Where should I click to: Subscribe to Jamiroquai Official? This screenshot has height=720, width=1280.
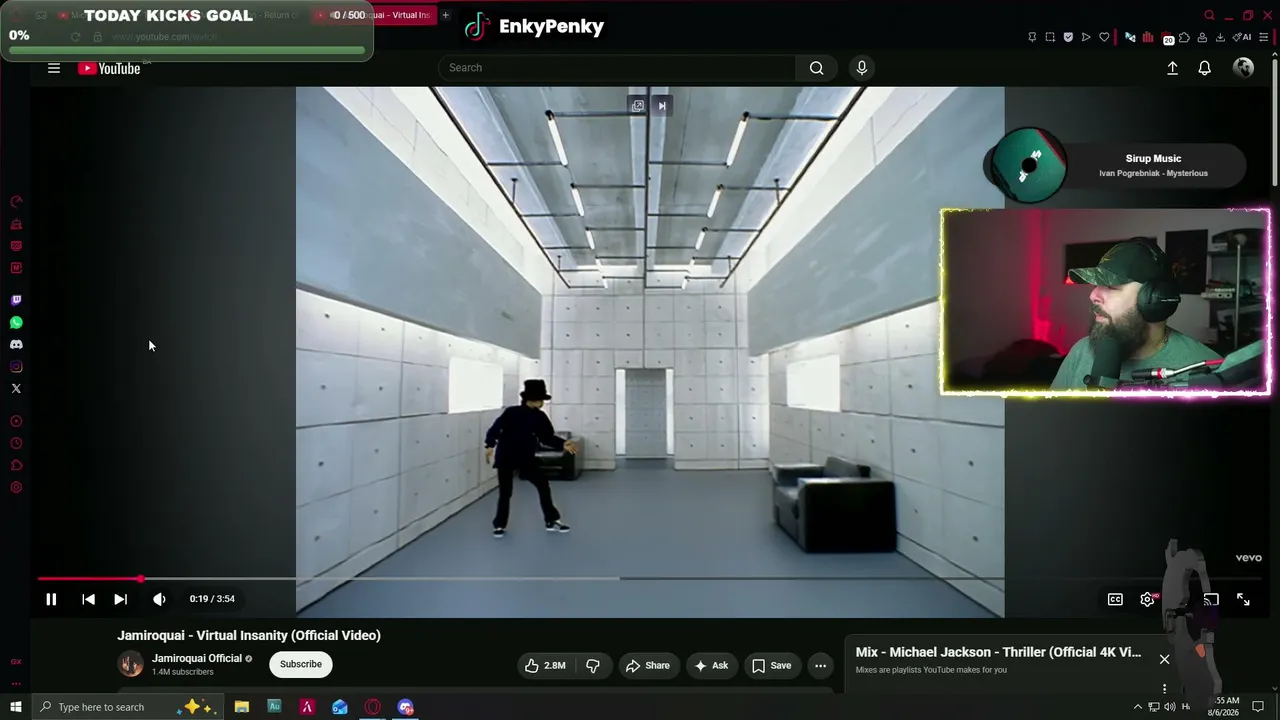[301, 664]
